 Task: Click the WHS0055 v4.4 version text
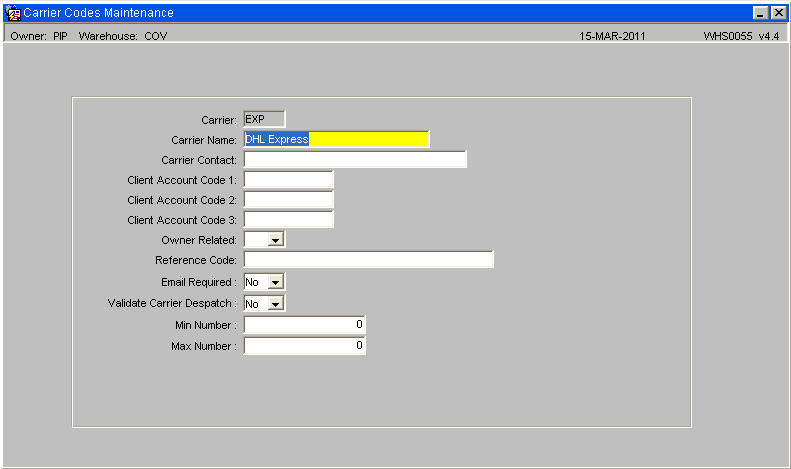coord(741,36)
